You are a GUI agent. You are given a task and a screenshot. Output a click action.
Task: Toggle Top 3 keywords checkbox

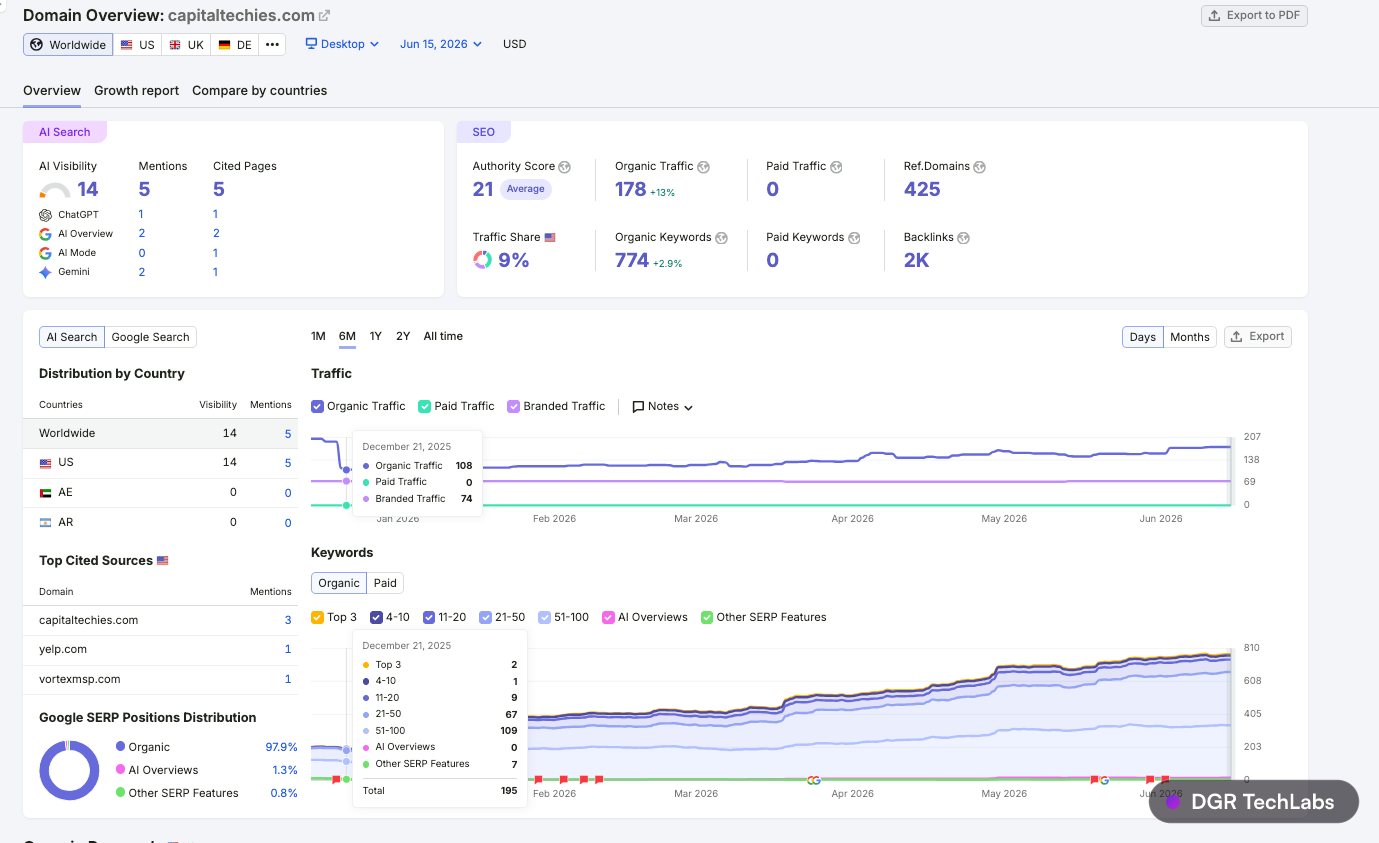pos(317,617)
